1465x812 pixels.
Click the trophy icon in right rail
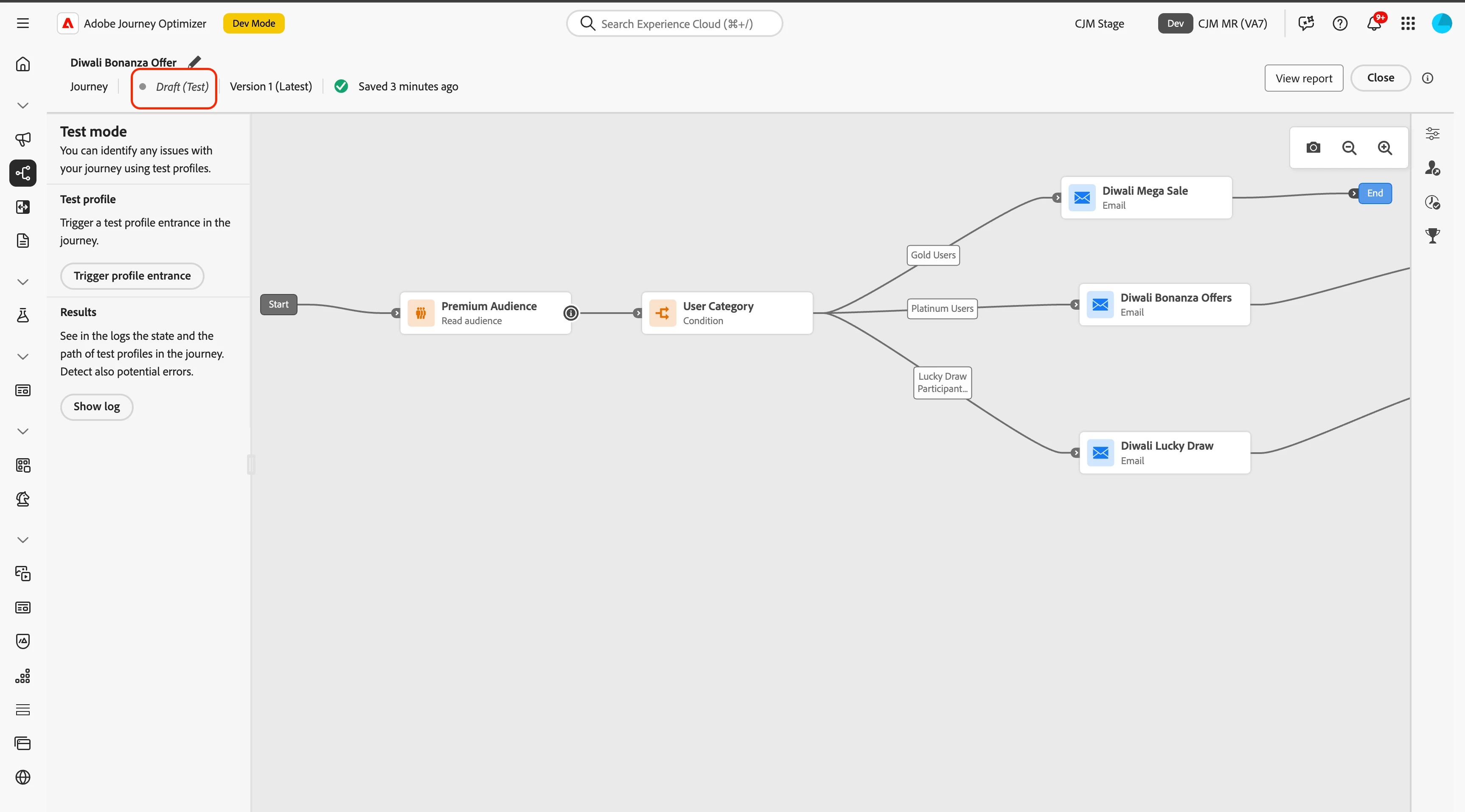(1433, 235)
